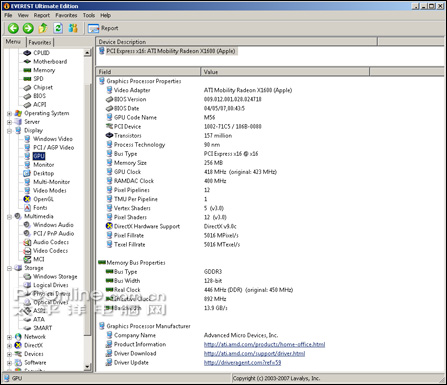This screenshot has height=385, width=447.
Task: Collapse the Display node
Action: pyautogui.click(x=9, y=131)
